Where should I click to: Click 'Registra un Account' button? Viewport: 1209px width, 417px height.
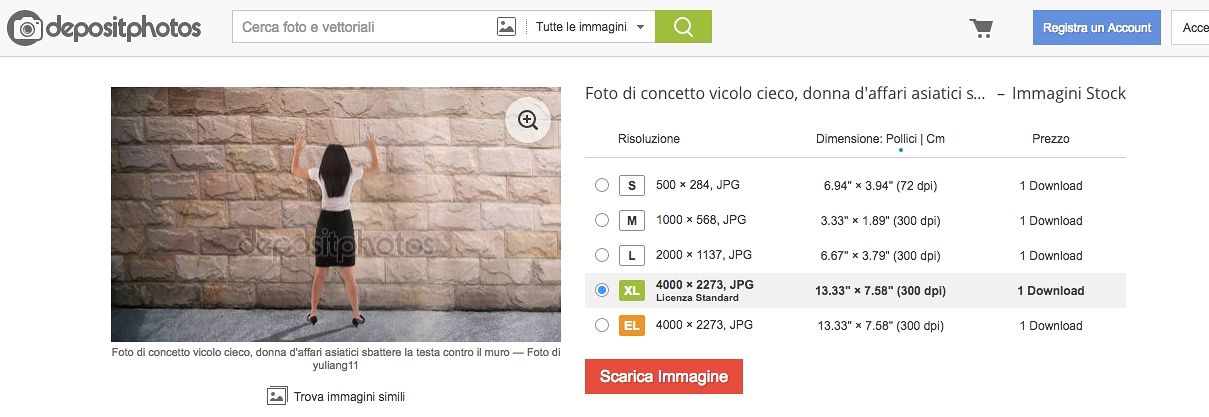click(1096, 28)
